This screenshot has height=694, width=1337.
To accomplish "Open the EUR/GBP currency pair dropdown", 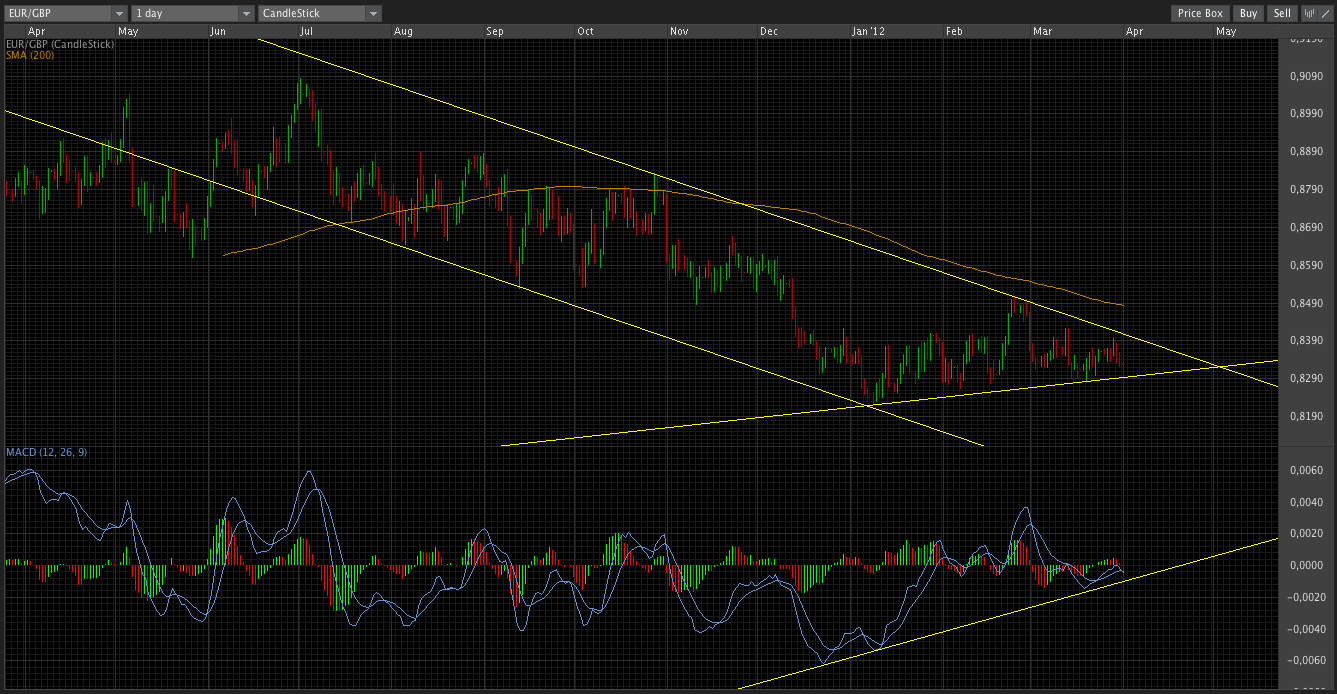I will pyautogui.click(x=65, y=13).
